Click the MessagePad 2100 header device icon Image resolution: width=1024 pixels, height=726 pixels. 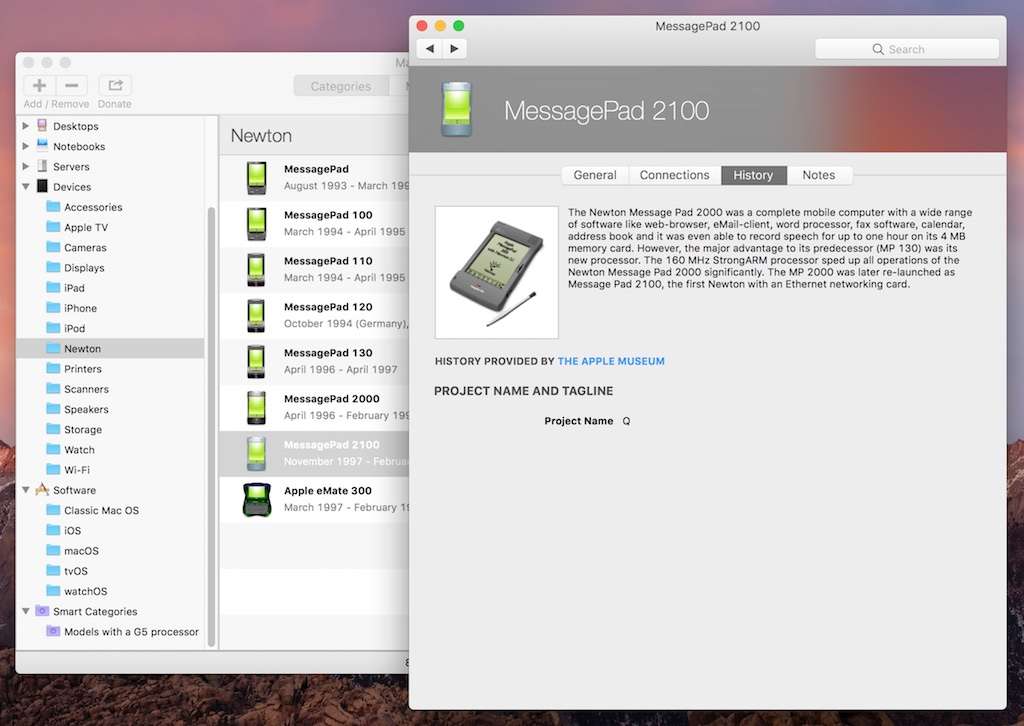tap(456, 109)
